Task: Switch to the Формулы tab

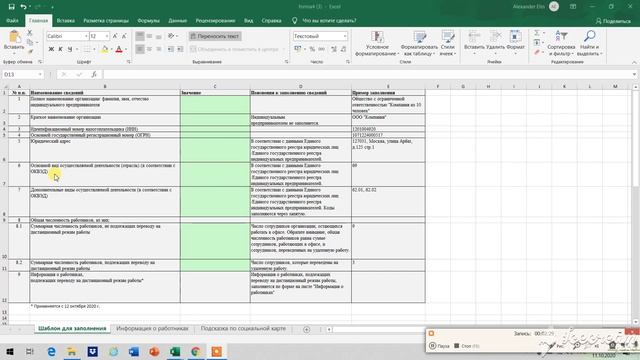Action: pyautogui.click(x=148, y=20)
